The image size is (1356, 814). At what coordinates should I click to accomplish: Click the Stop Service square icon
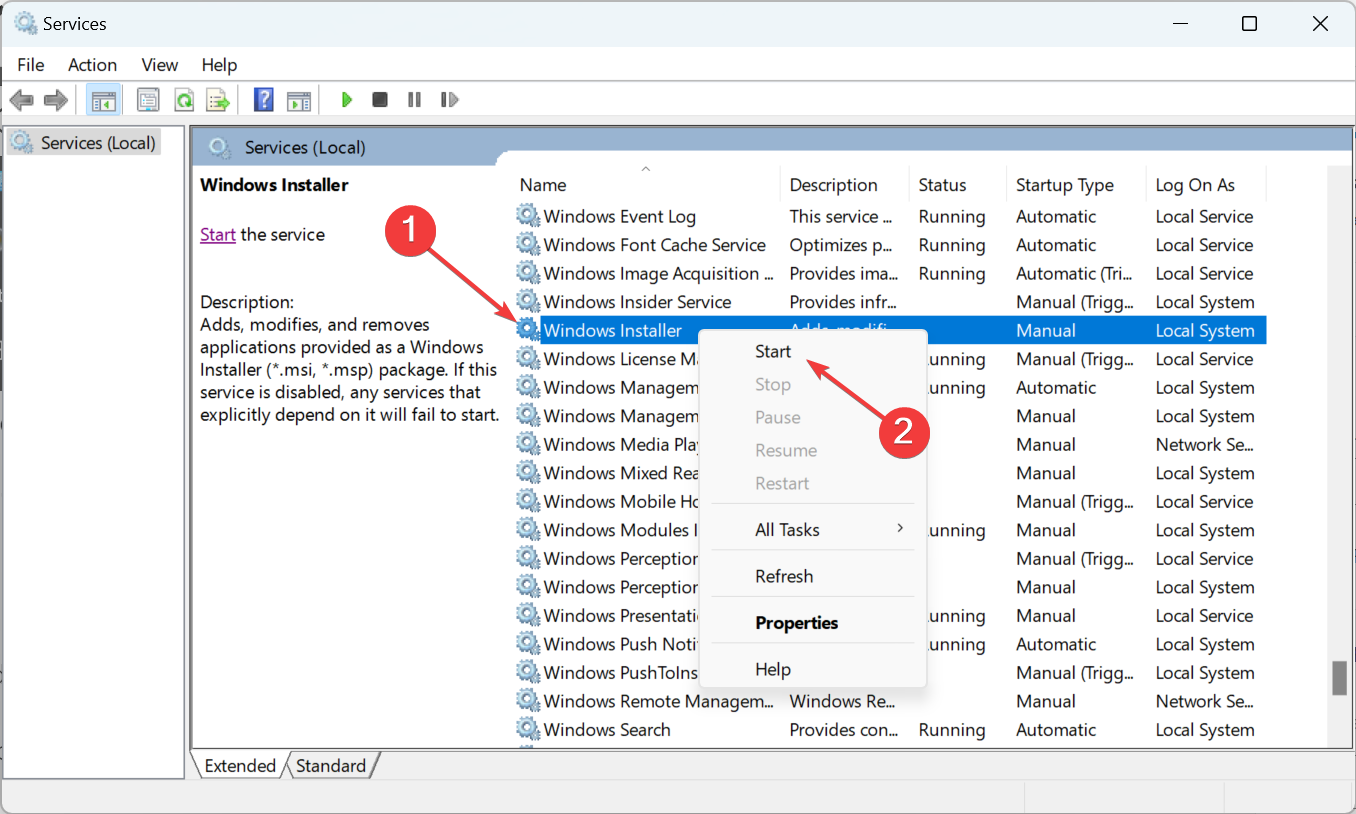[x=380, y=100]
